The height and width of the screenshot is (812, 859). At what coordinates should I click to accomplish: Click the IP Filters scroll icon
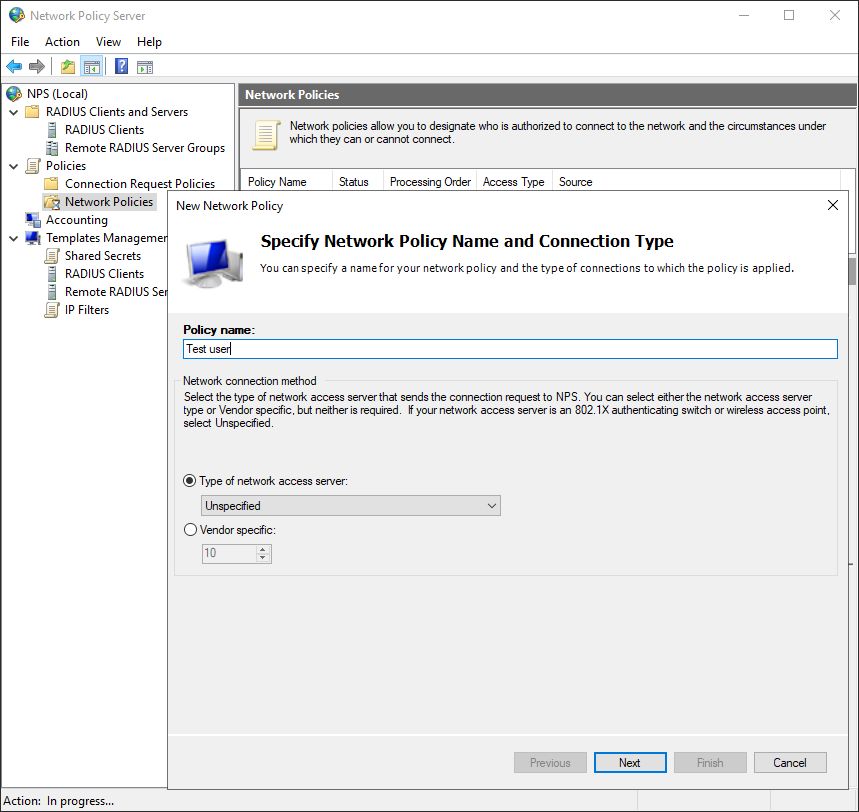click(x=52, y=310)
